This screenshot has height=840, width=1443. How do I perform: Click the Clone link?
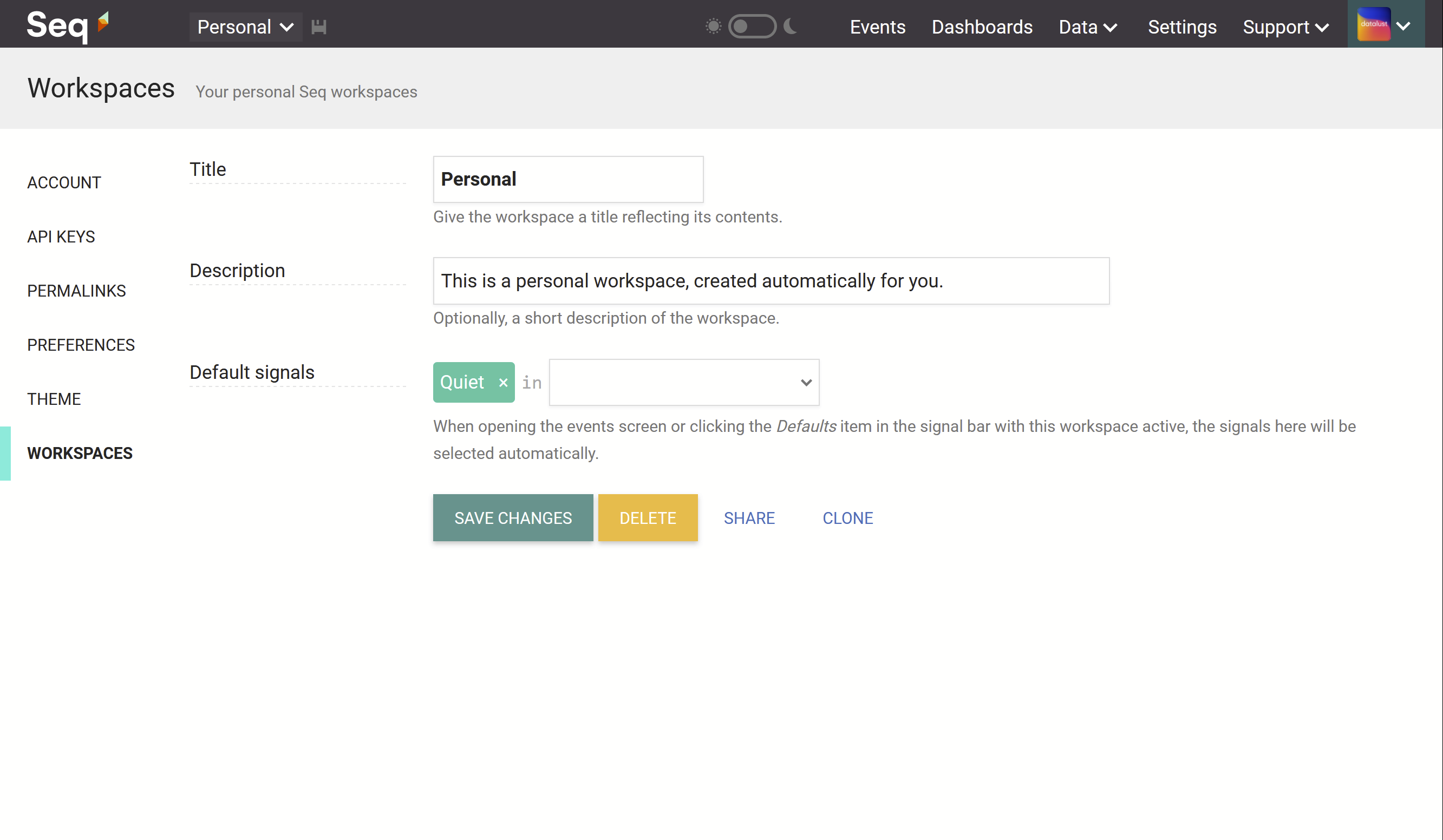[847, 517]
